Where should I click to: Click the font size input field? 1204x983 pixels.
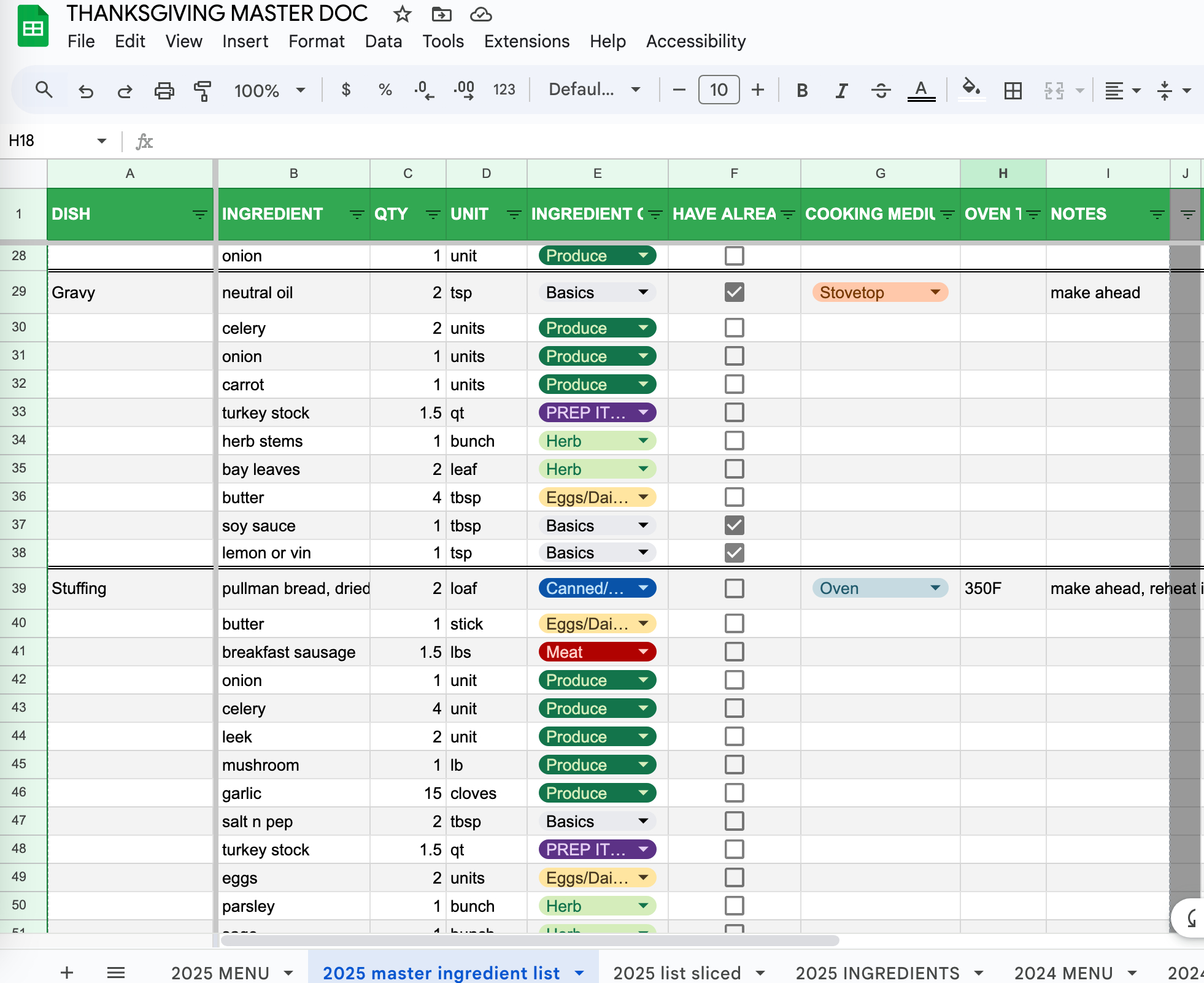(x=719, y=90)
